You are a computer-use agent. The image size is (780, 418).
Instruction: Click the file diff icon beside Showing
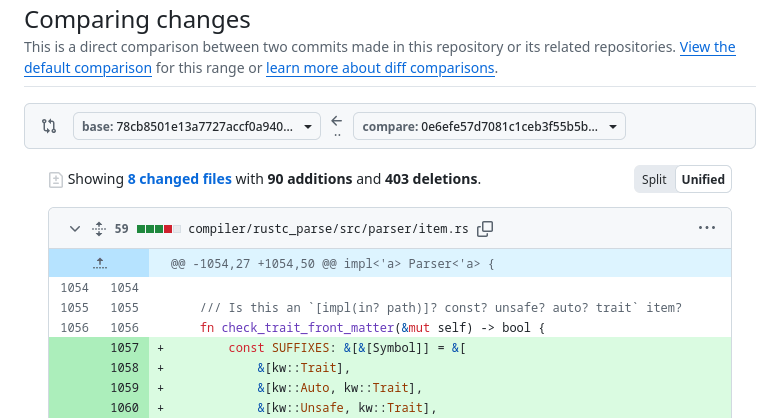[56, 180]
